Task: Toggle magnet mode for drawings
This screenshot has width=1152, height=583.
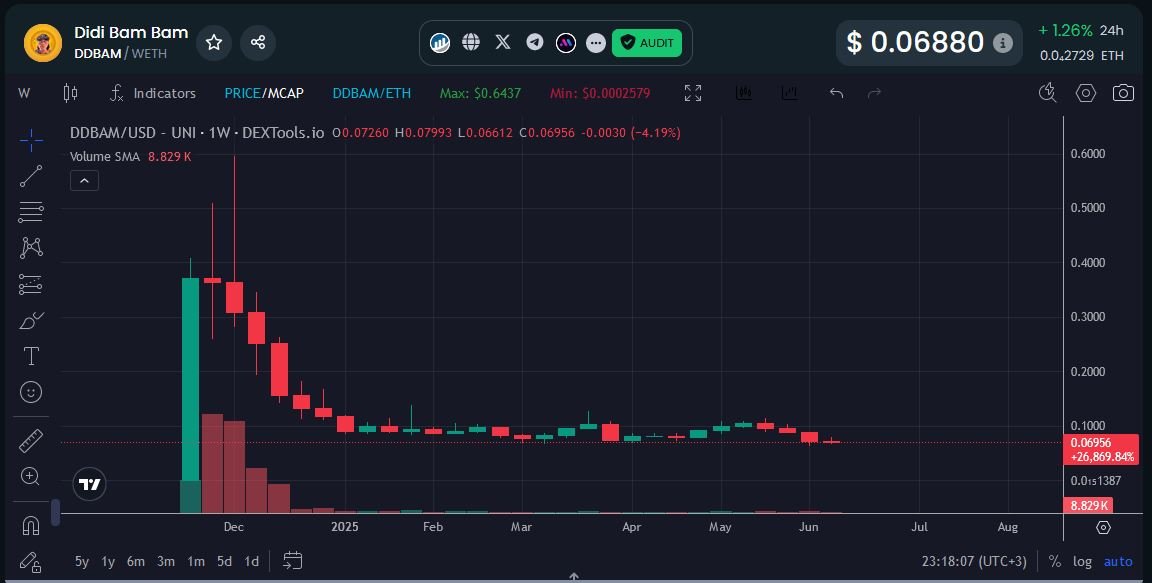Action: click(x=31, y=526)
